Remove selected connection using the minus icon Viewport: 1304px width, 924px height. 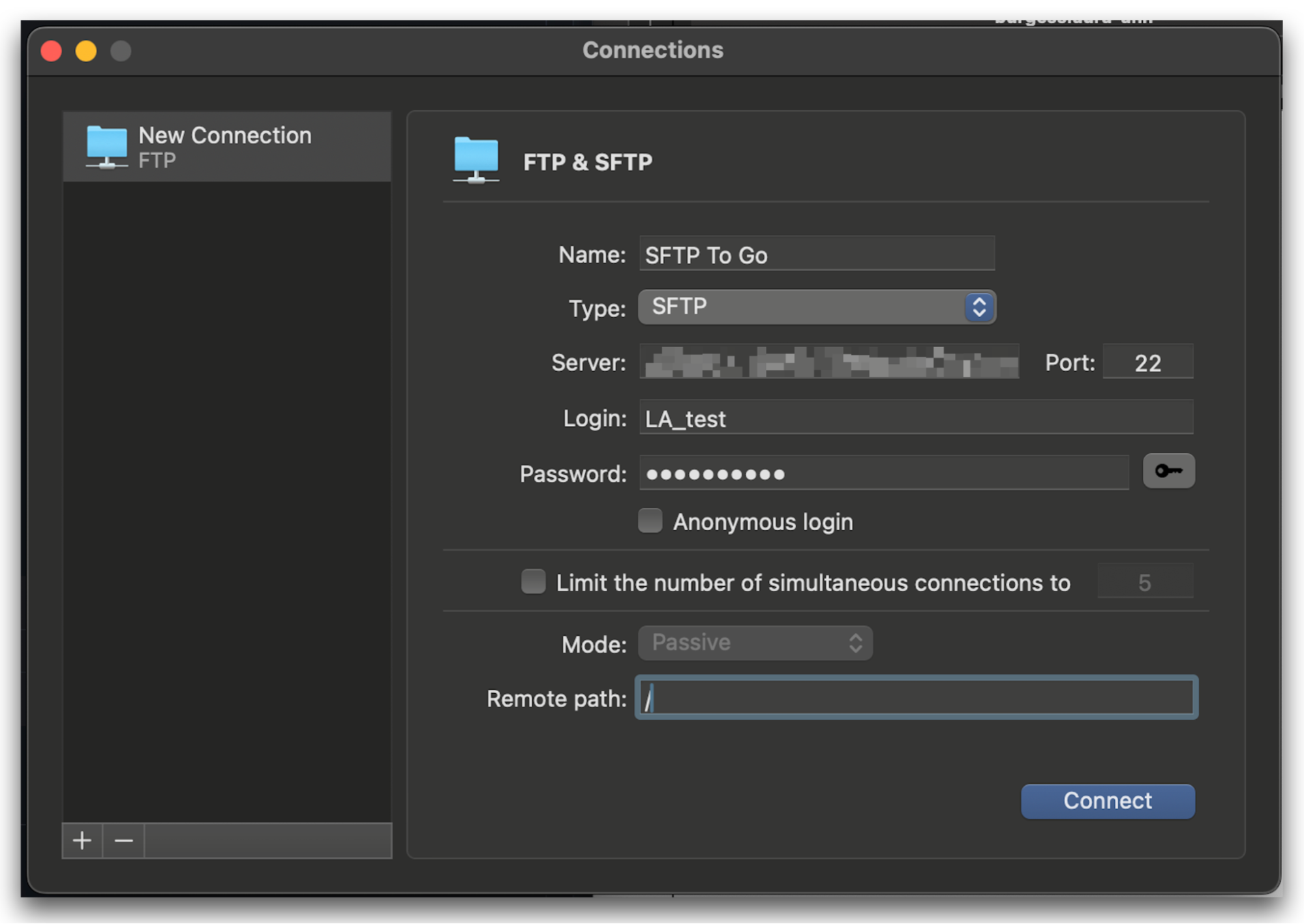123,841
